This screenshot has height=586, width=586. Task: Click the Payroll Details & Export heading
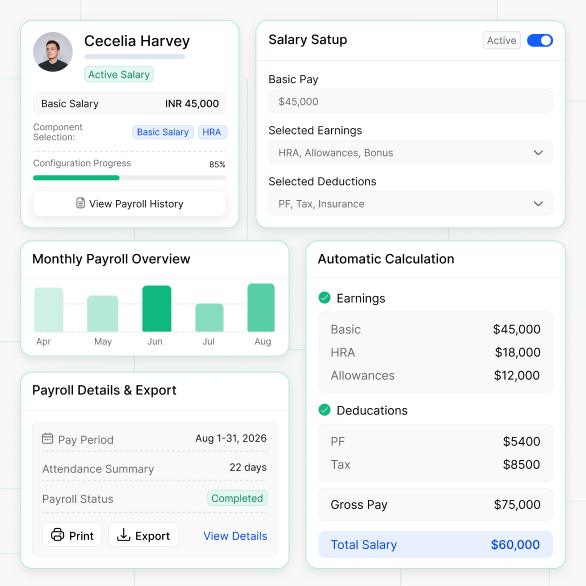click(104, 390)
